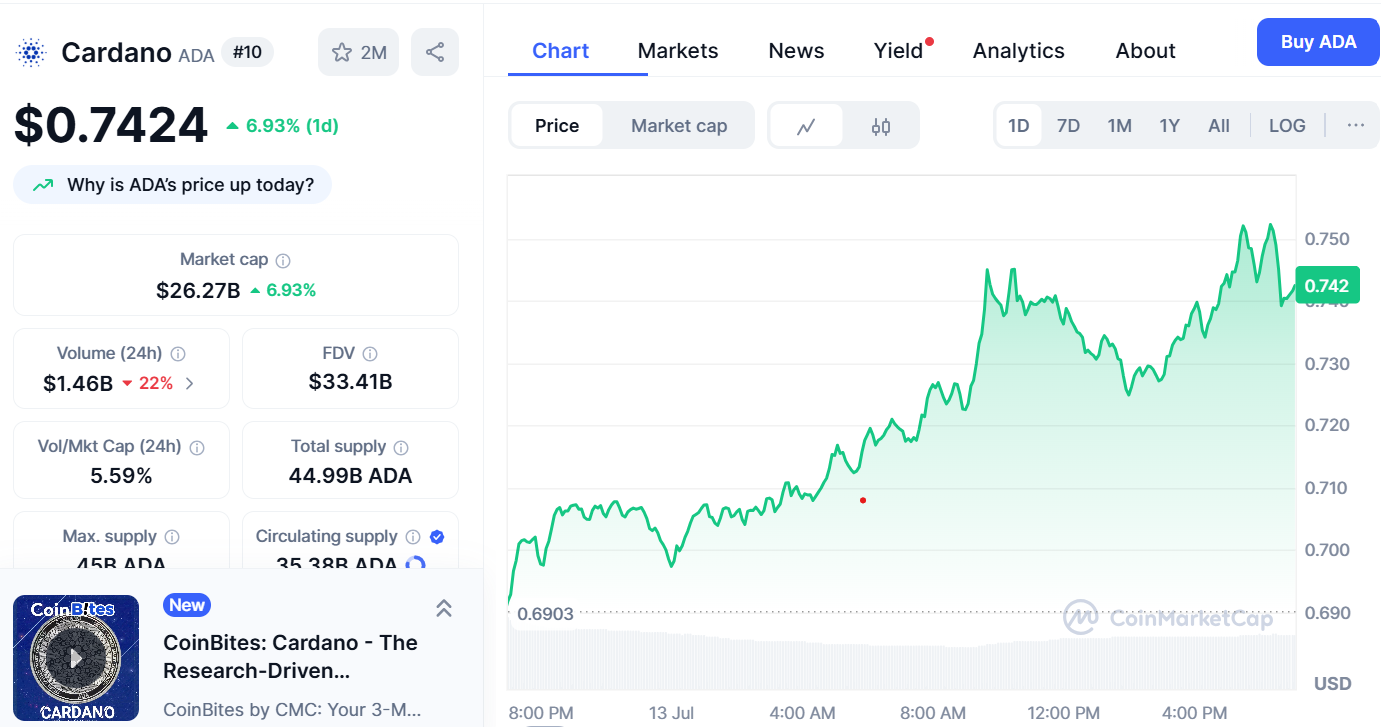
Task: Open the chart more options ellipsis
Action: [x=1356, y=125]
